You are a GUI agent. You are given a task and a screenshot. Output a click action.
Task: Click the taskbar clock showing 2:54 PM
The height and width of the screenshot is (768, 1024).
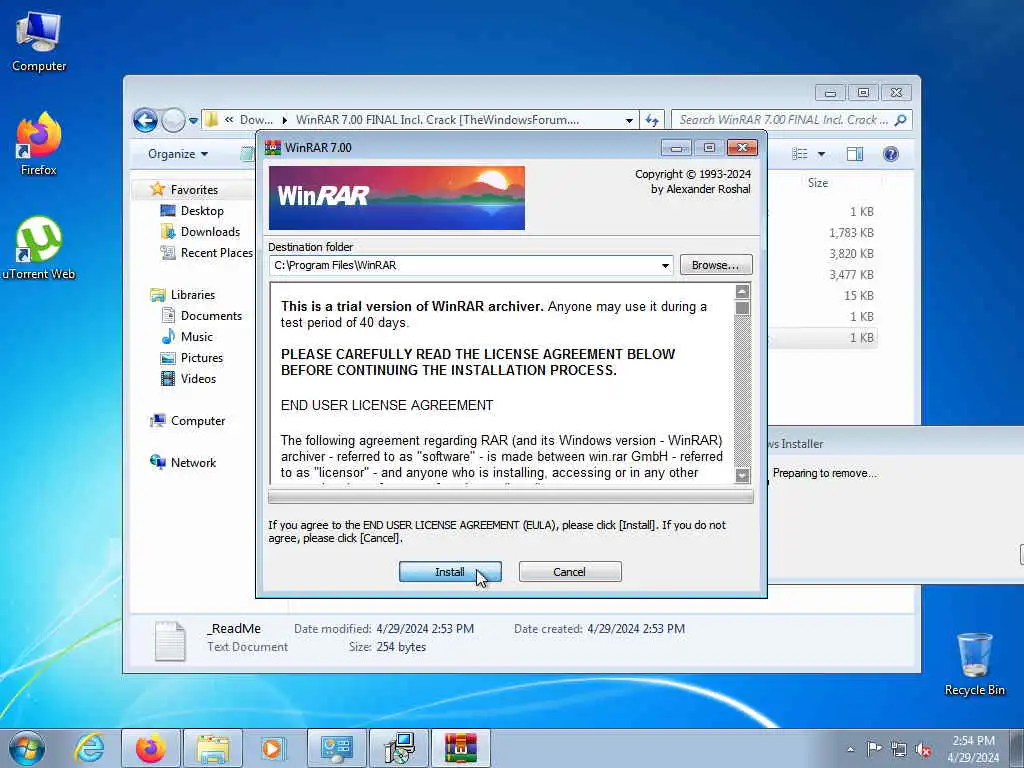point(973,749)
